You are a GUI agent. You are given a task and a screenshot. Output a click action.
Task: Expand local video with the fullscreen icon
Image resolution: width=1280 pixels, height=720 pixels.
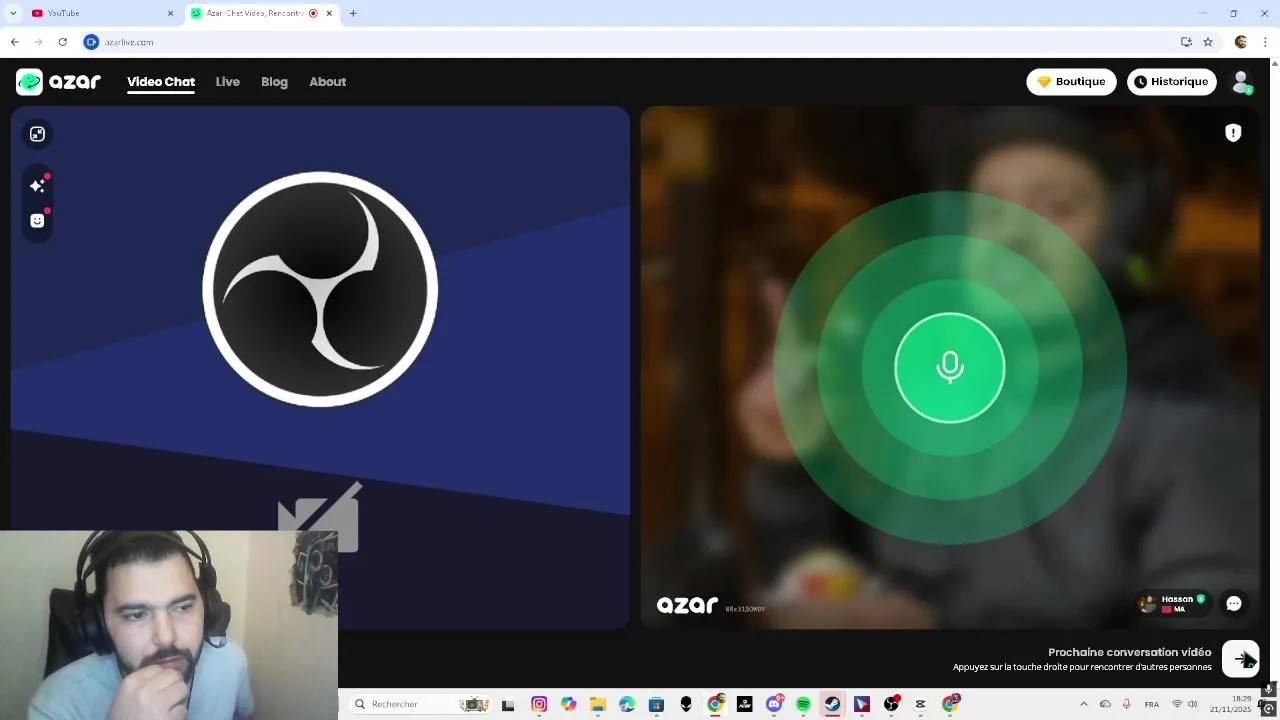click(x=37, y=134)
